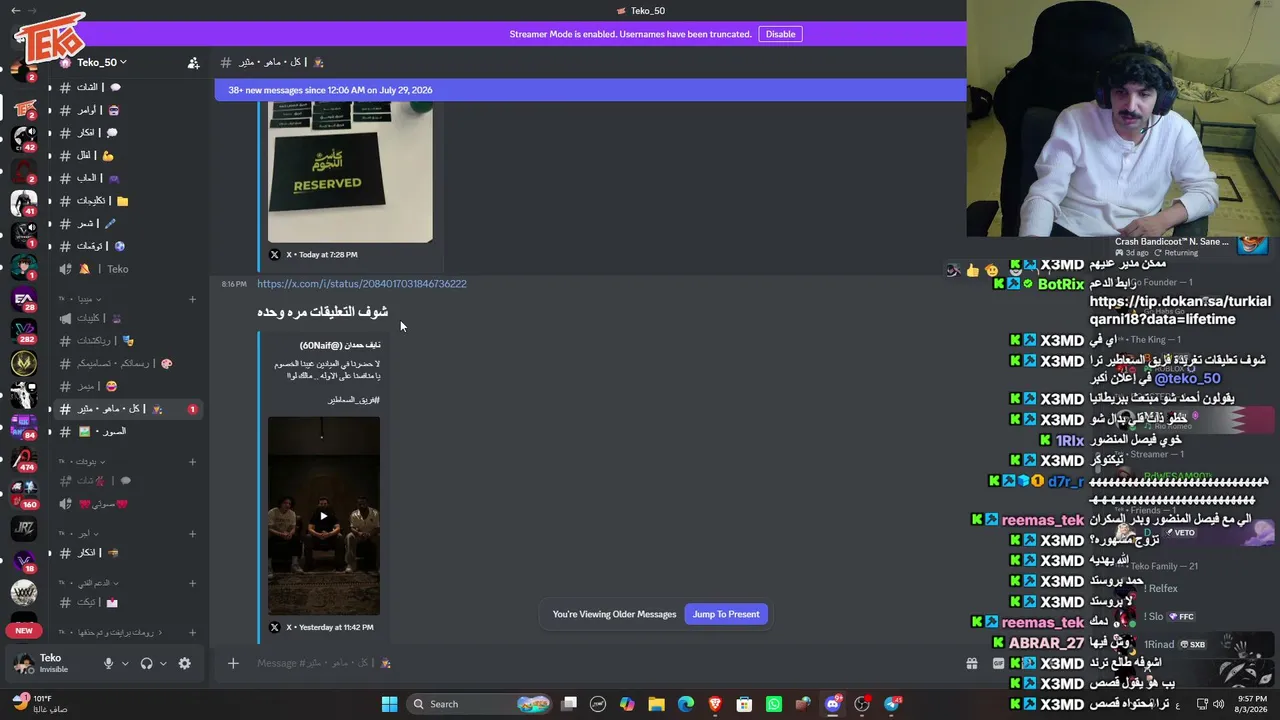Click the NEW unread servers pill
This screenshot has height=720, width=1280.
click(24, 631)
